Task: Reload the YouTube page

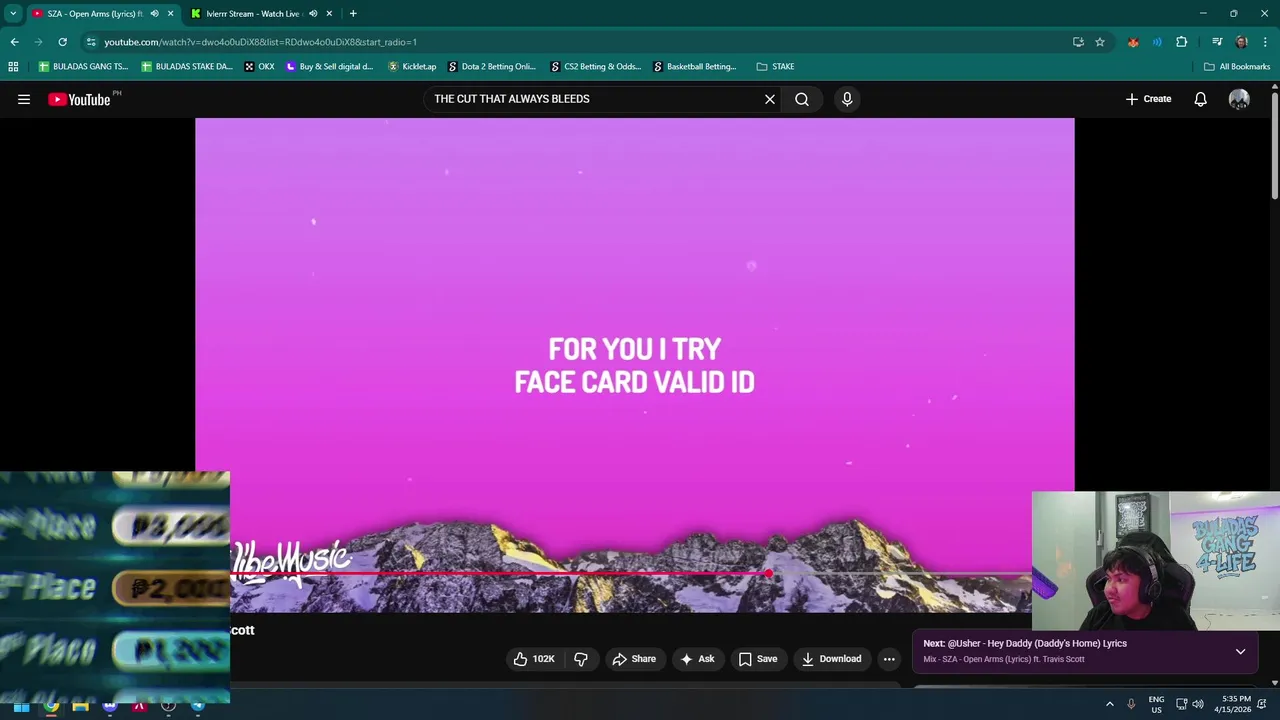Action: [62, 42]
